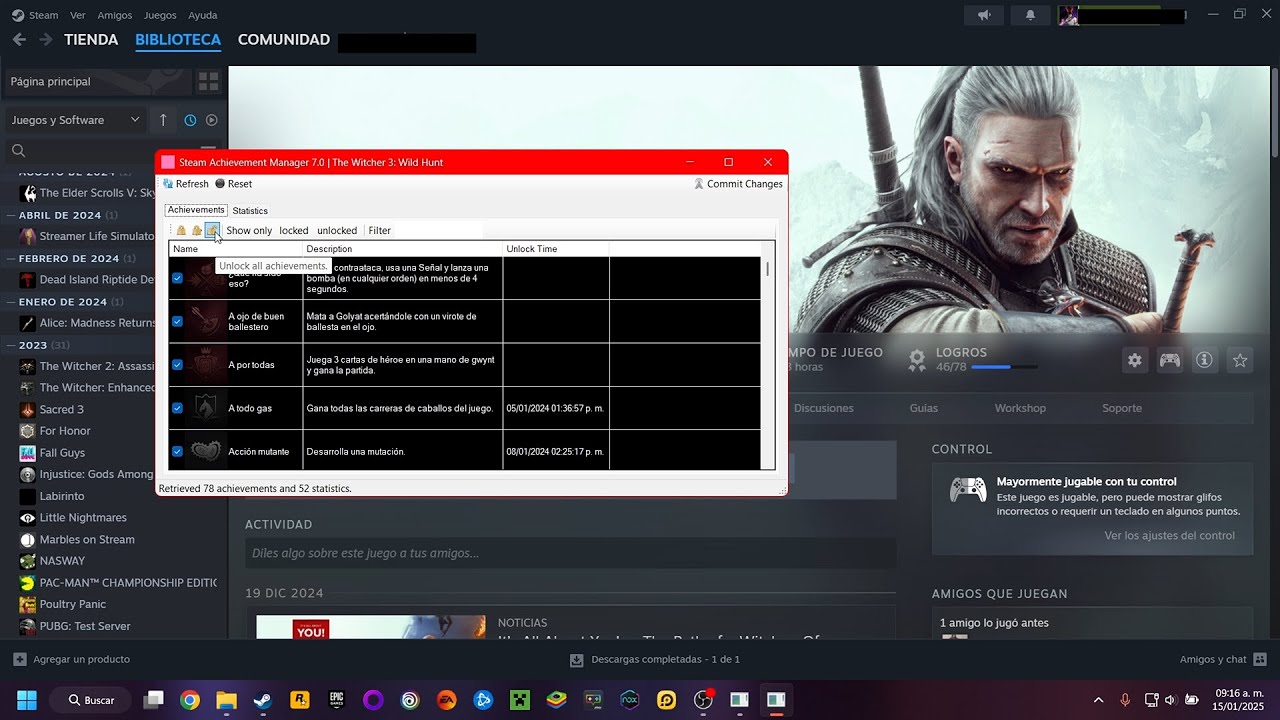Select Little Nightmares in library list
The width and height of the screenshot is (1280, 720).
tap(83, 518)
